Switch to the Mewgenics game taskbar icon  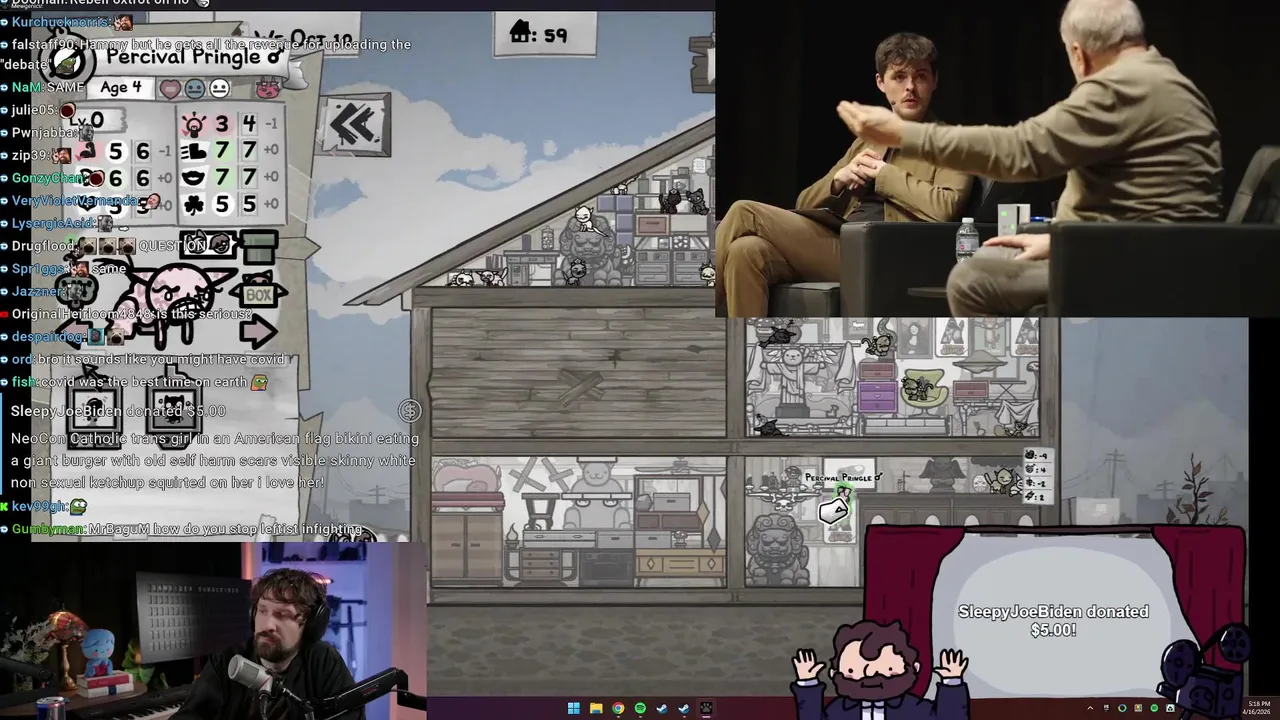point(706,708)
